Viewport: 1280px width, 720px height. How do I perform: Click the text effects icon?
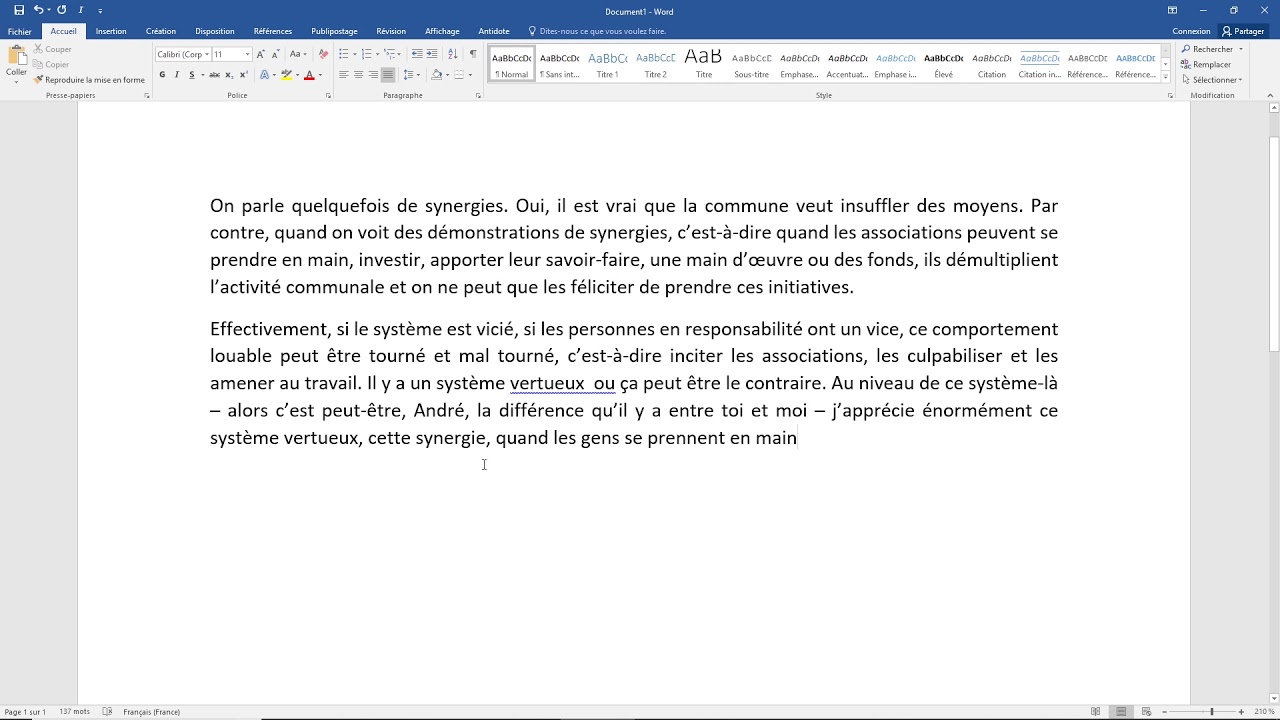tap(265, 75)
